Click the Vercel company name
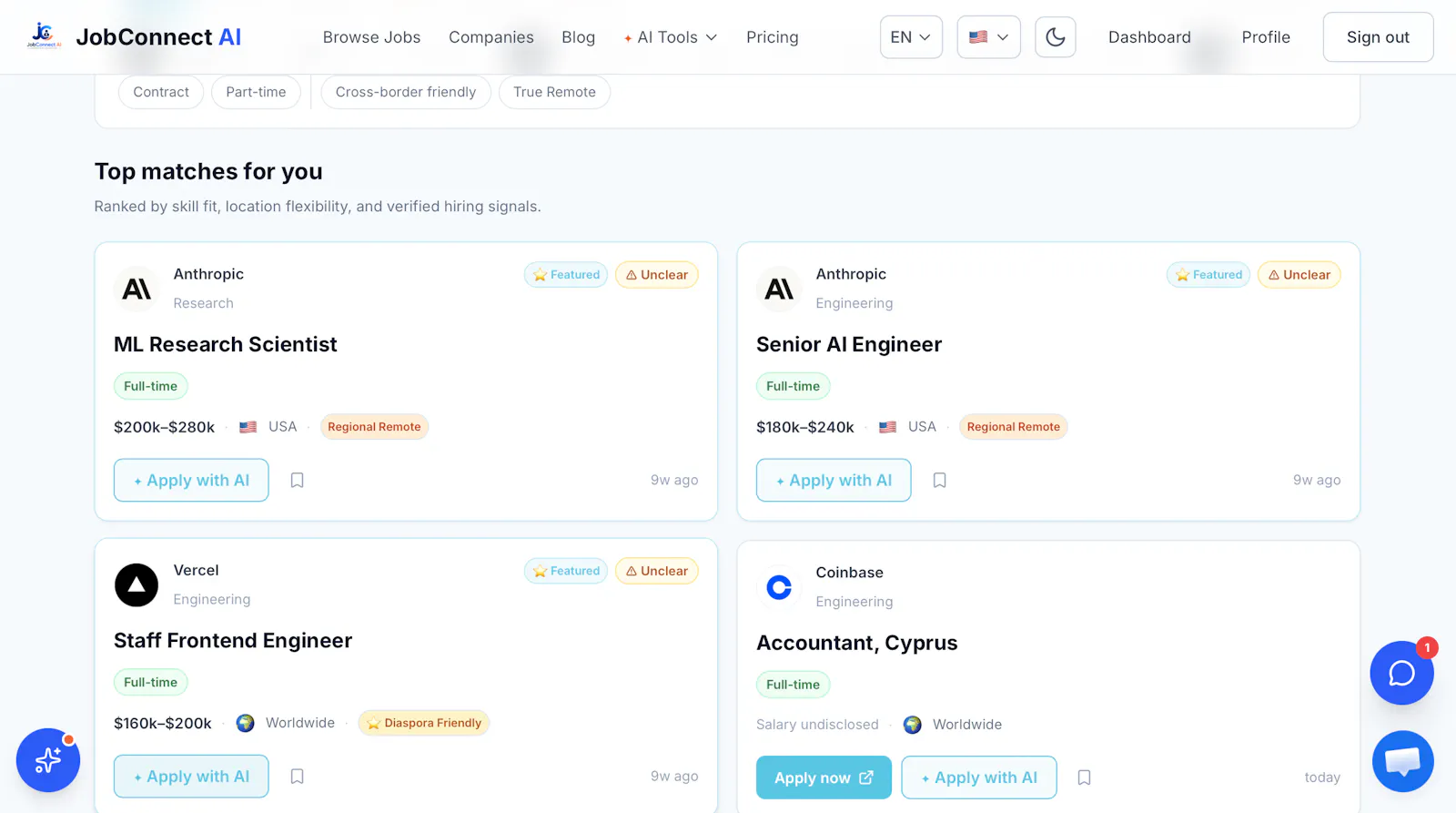The height and width of the screenshot is (813, 1456). 196,570
